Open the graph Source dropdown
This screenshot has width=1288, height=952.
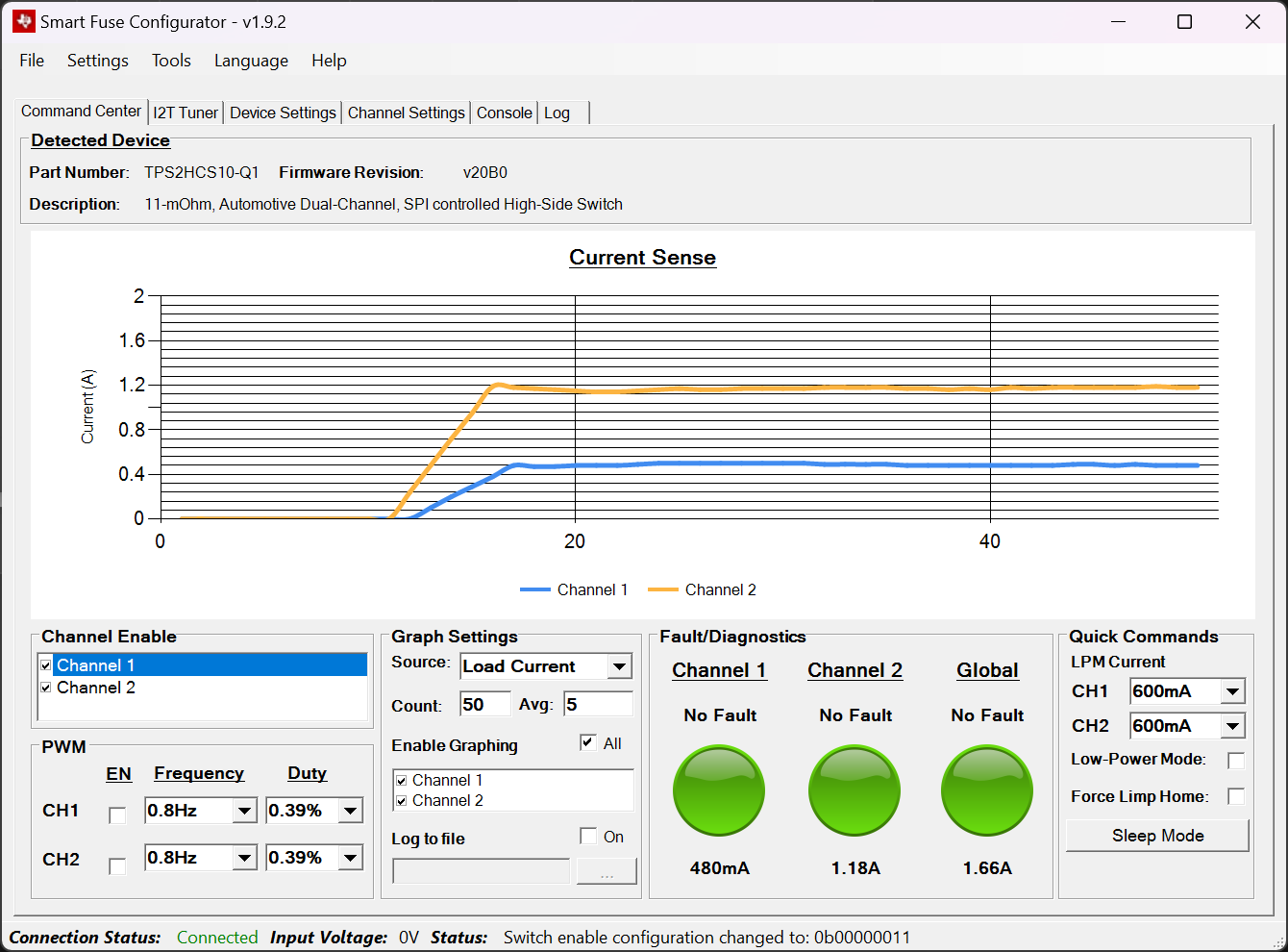620,666
